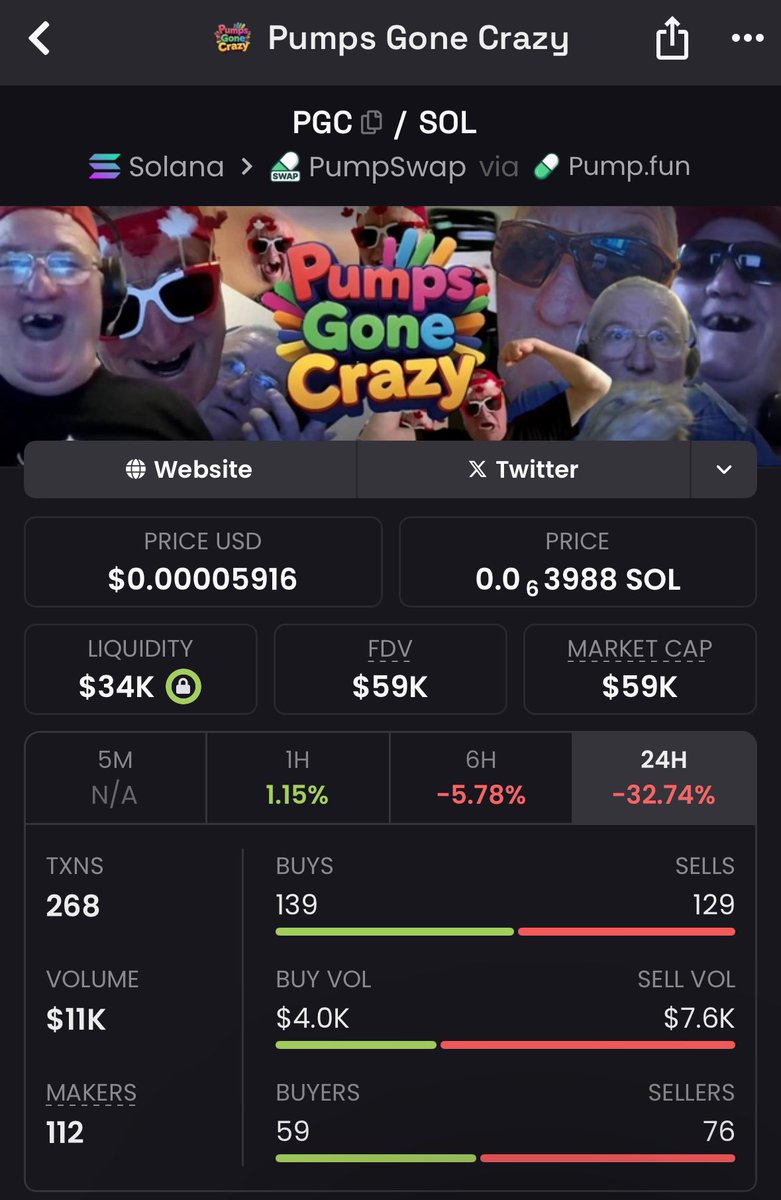Copy the PGC token address icon

coord(371,123)
